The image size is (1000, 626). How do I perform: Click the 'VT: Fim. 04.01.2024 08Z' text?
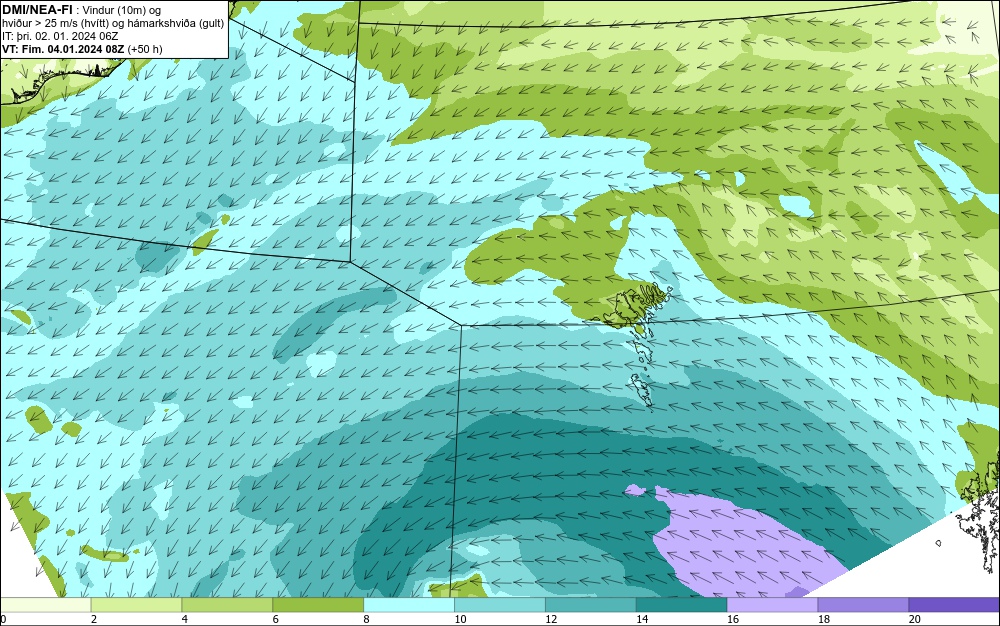[64, 49]
